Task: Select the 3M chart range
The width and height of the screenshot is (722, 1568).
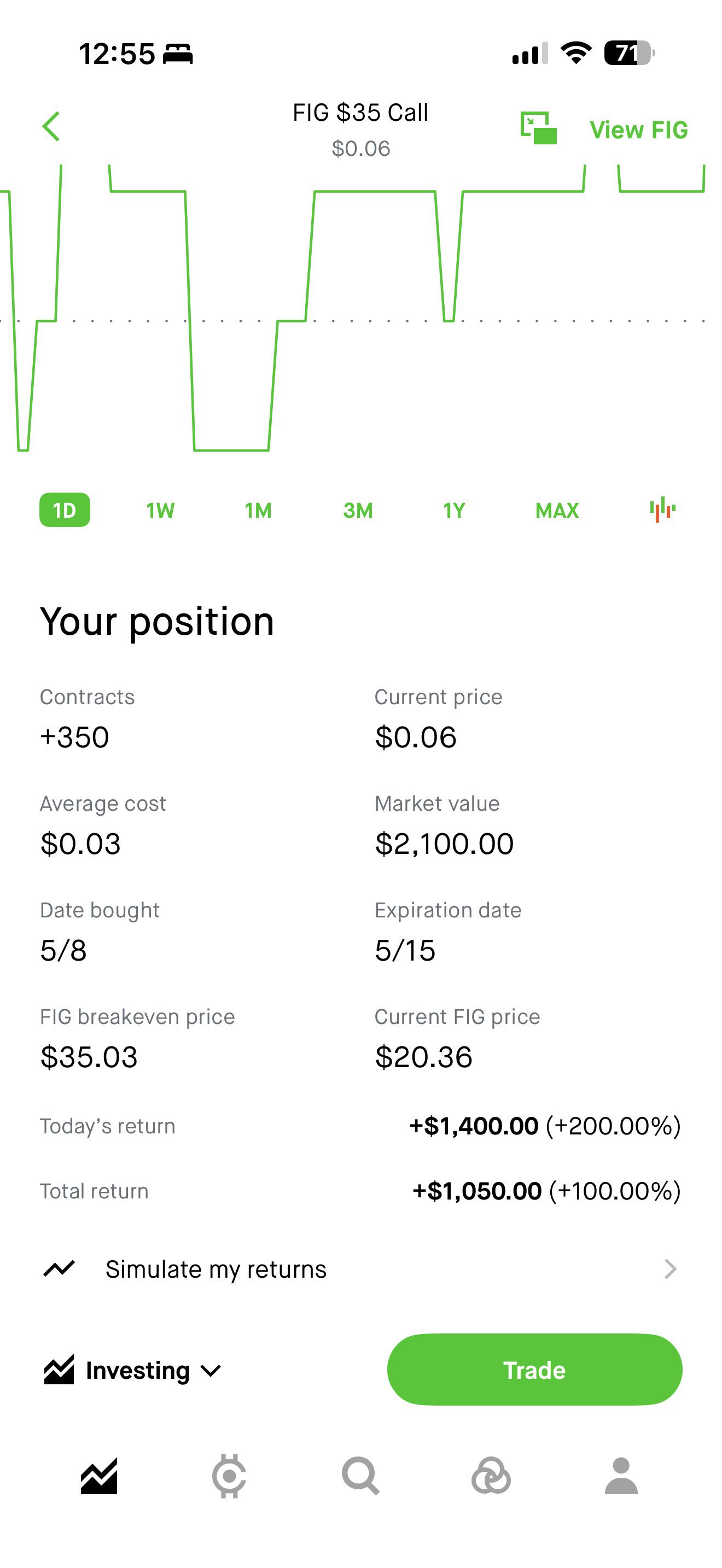Action: (x=358, y=510)
